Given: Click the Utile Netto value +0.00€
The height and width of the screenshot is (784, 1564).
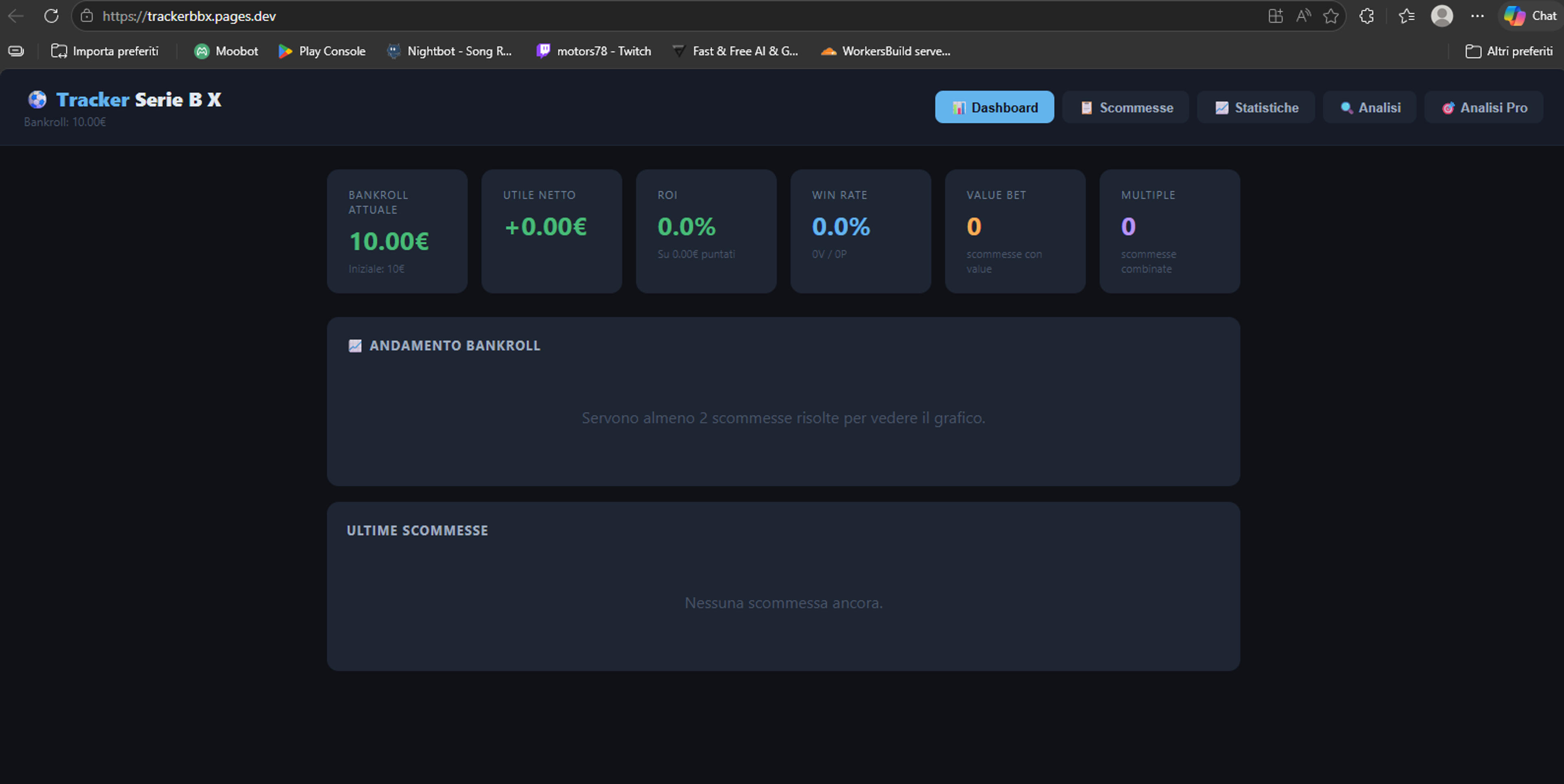Looking at the screenshot, I should coord(545,227).
